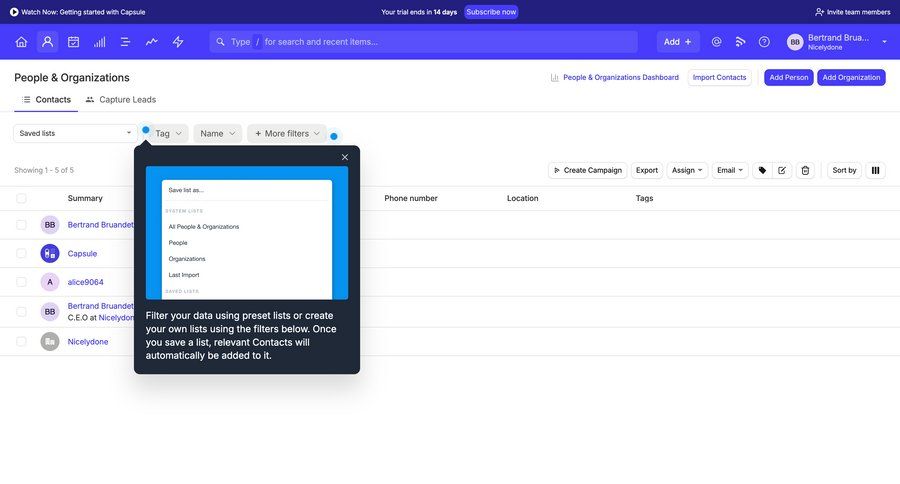Check the Capsule row checkbox
The height and width of the screenshot is (484, 900).
21,253
